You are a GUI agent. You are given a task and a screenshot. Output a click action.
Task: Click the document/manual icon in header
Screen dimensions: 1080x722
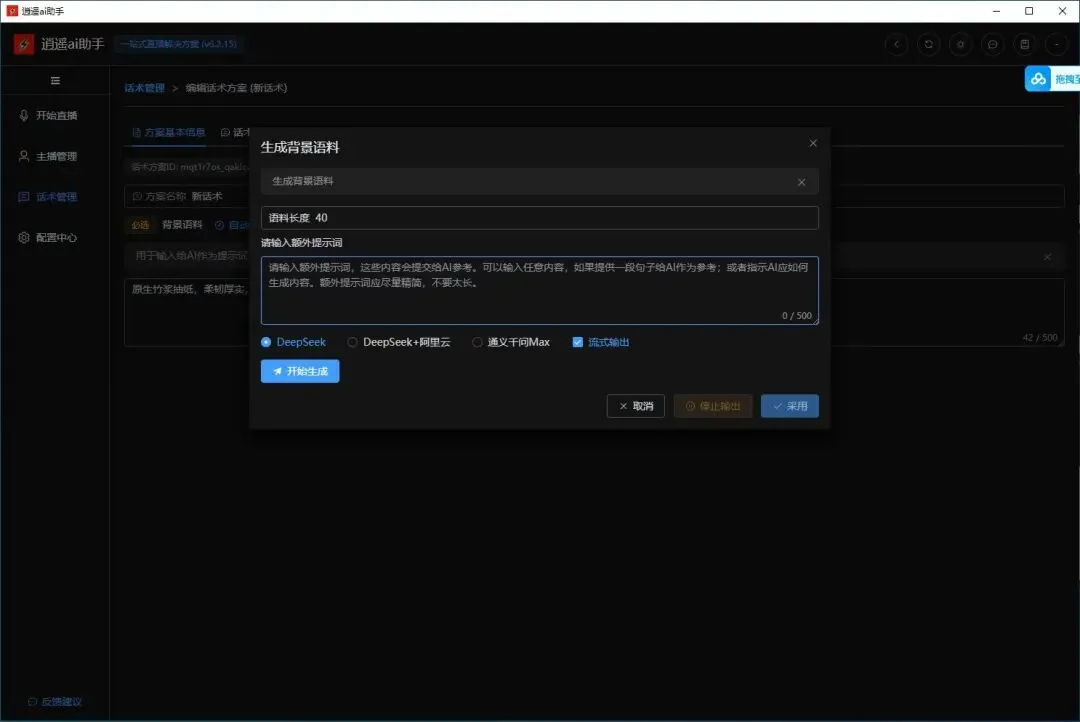click(1025, 44)
